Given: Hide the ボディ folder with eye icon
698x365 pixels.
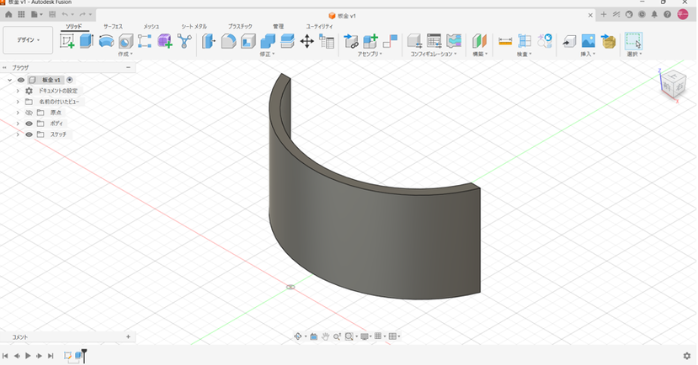Looking at the screenshot, I should click(29, 124).
